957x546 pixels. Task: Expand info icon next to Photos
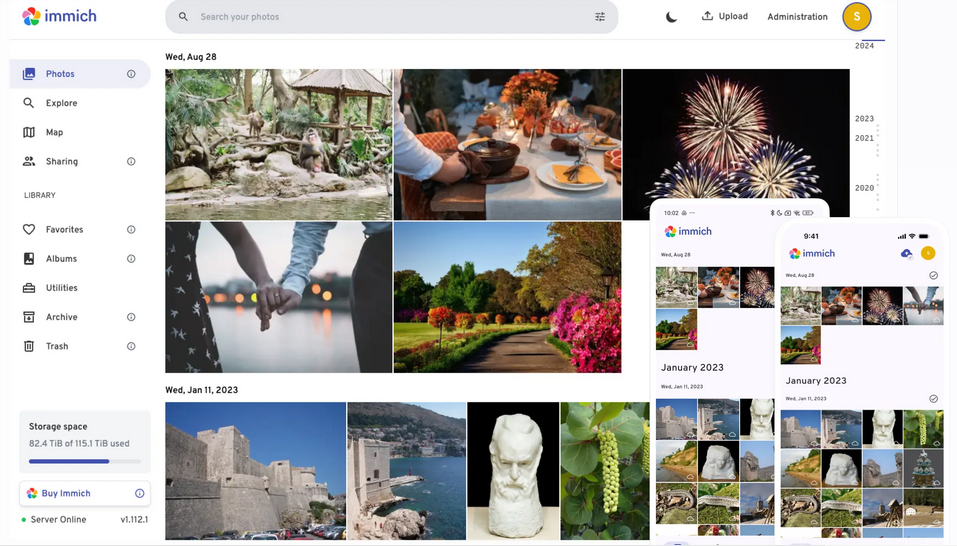click(131, 74)
